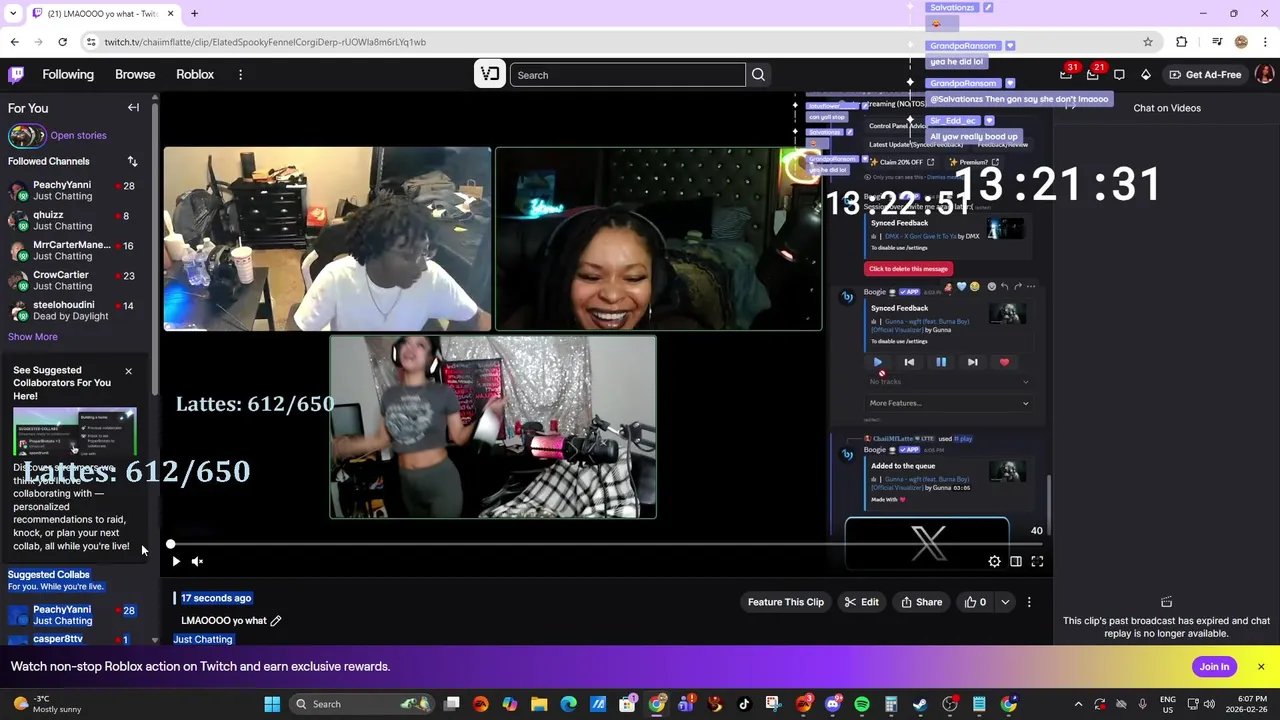Open TikTok from the taskbar
The width and height of the screenshot is (1280, 720).
tap(744, 704)
